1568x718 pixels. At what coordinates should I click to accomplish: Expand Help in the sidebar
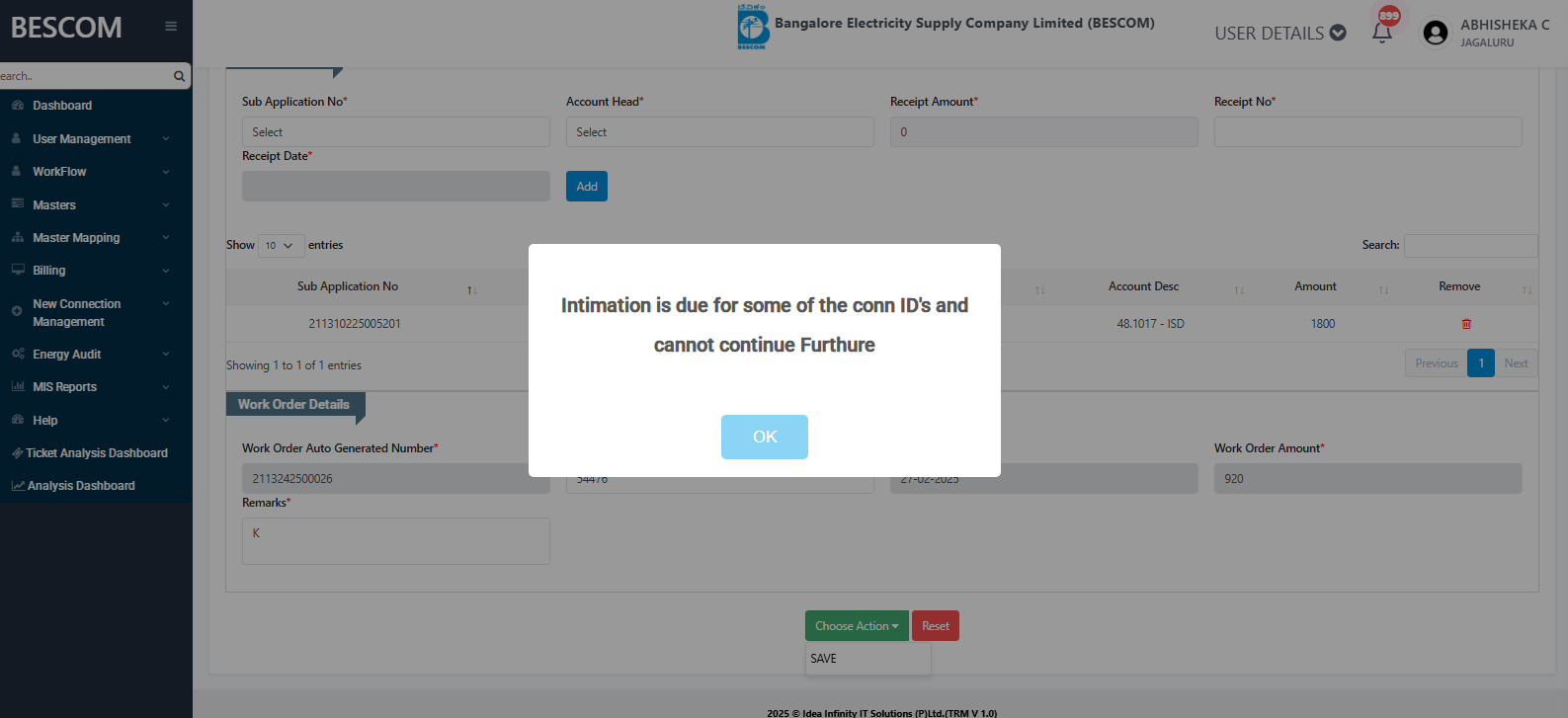(x=96, y=421)
